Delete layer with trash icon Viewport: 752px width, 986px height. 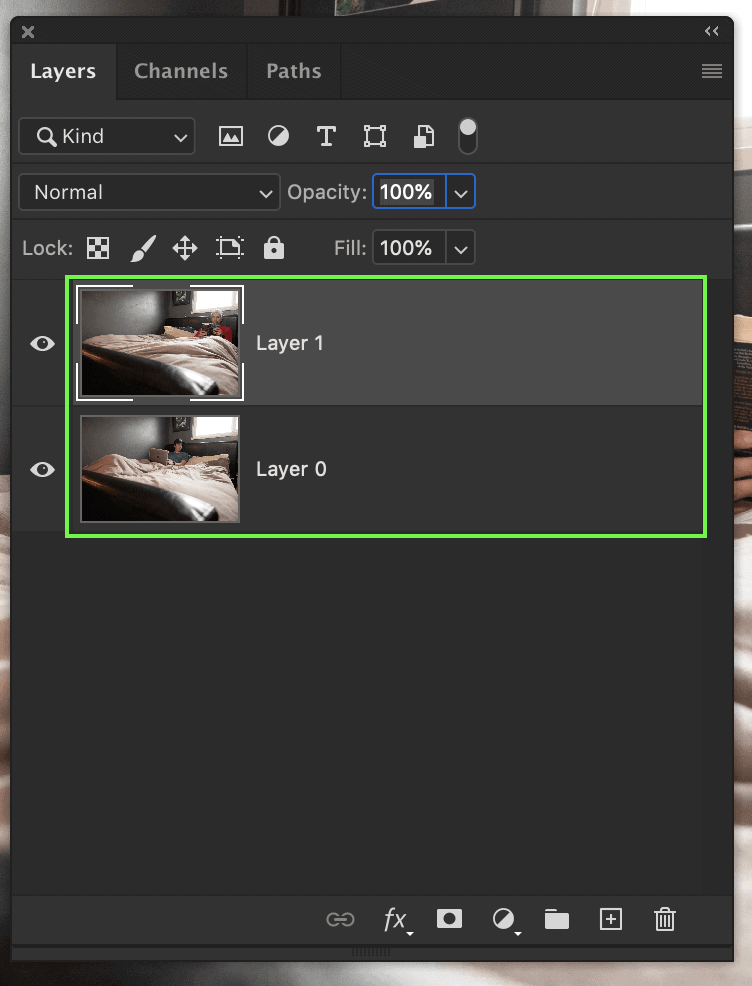[665, 919]
